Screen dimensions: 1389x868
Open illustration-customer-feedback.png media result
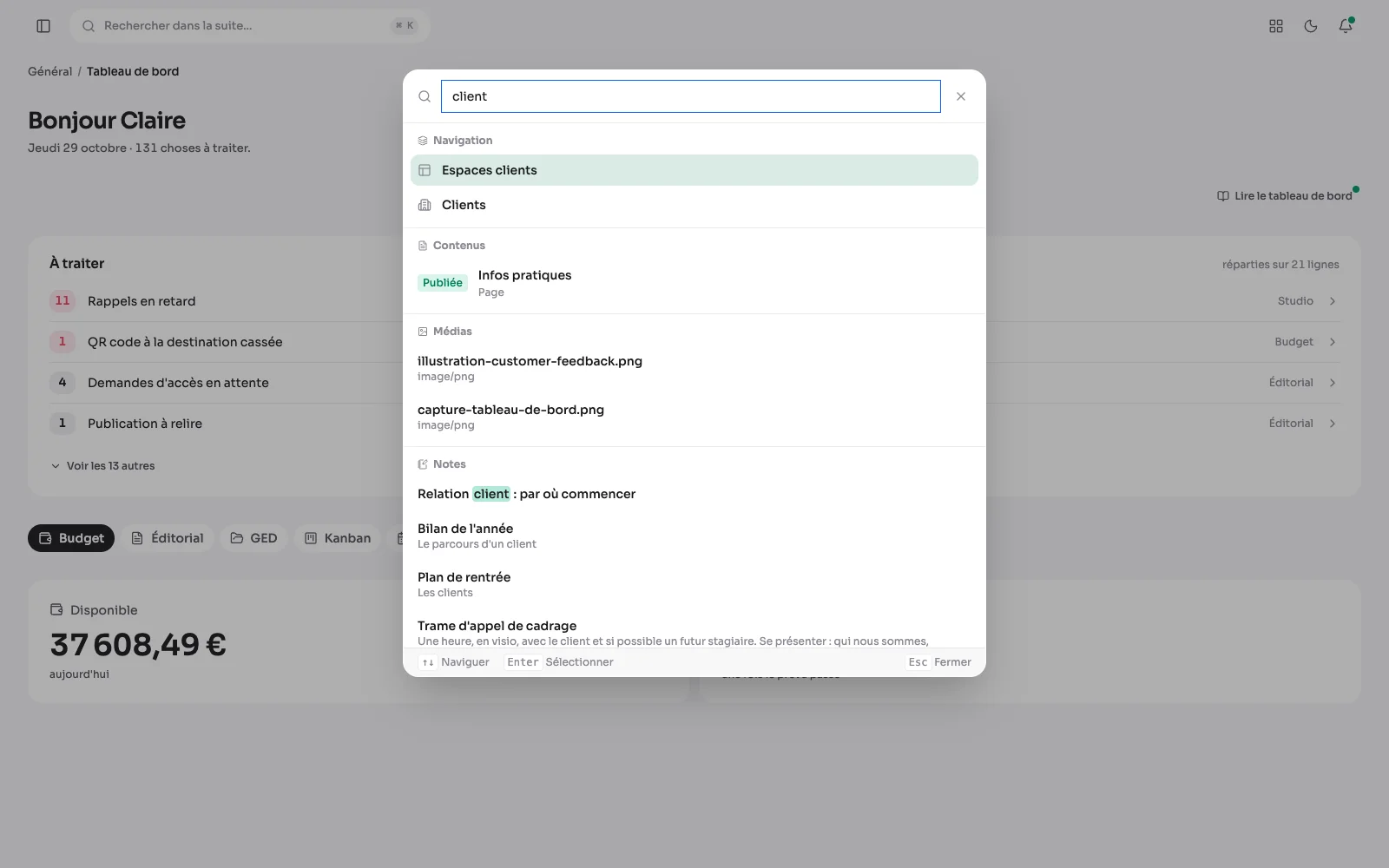click(694, 368)
